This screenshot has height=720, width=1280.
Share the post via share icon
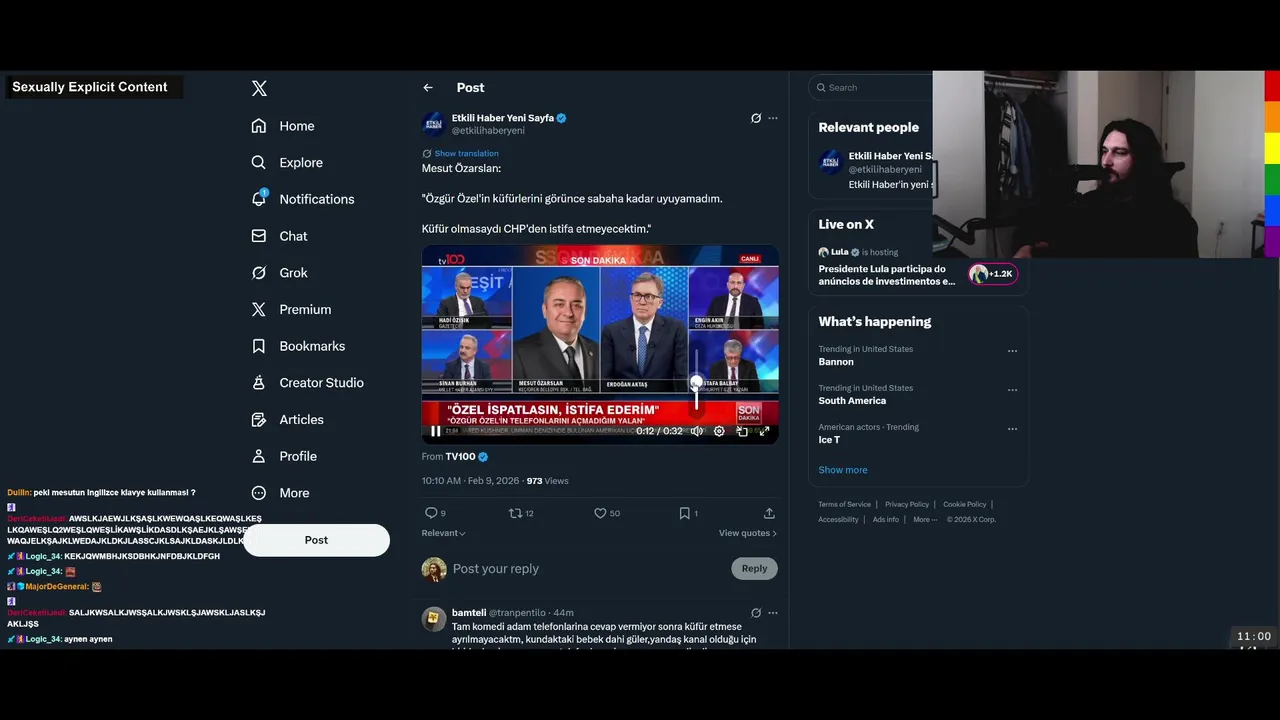tap(769, 513)
